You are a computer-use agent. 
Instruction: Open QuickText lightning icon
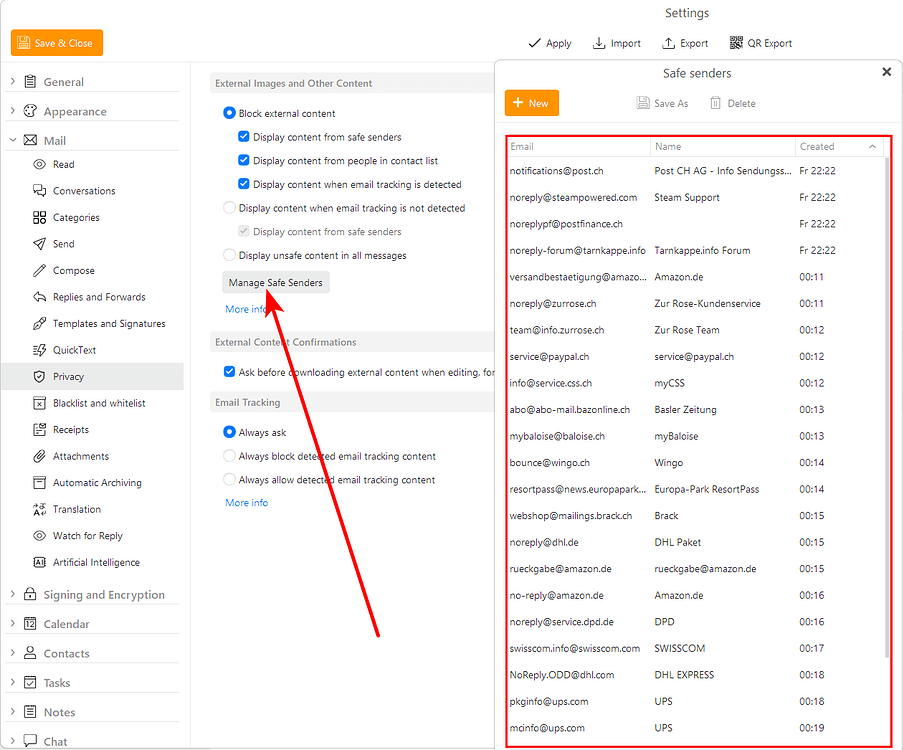(39, 350)
